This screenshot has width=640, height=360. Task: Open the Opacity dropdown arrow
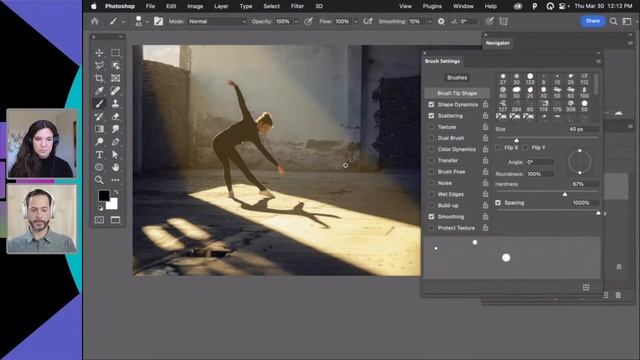(x=296, y=21)
